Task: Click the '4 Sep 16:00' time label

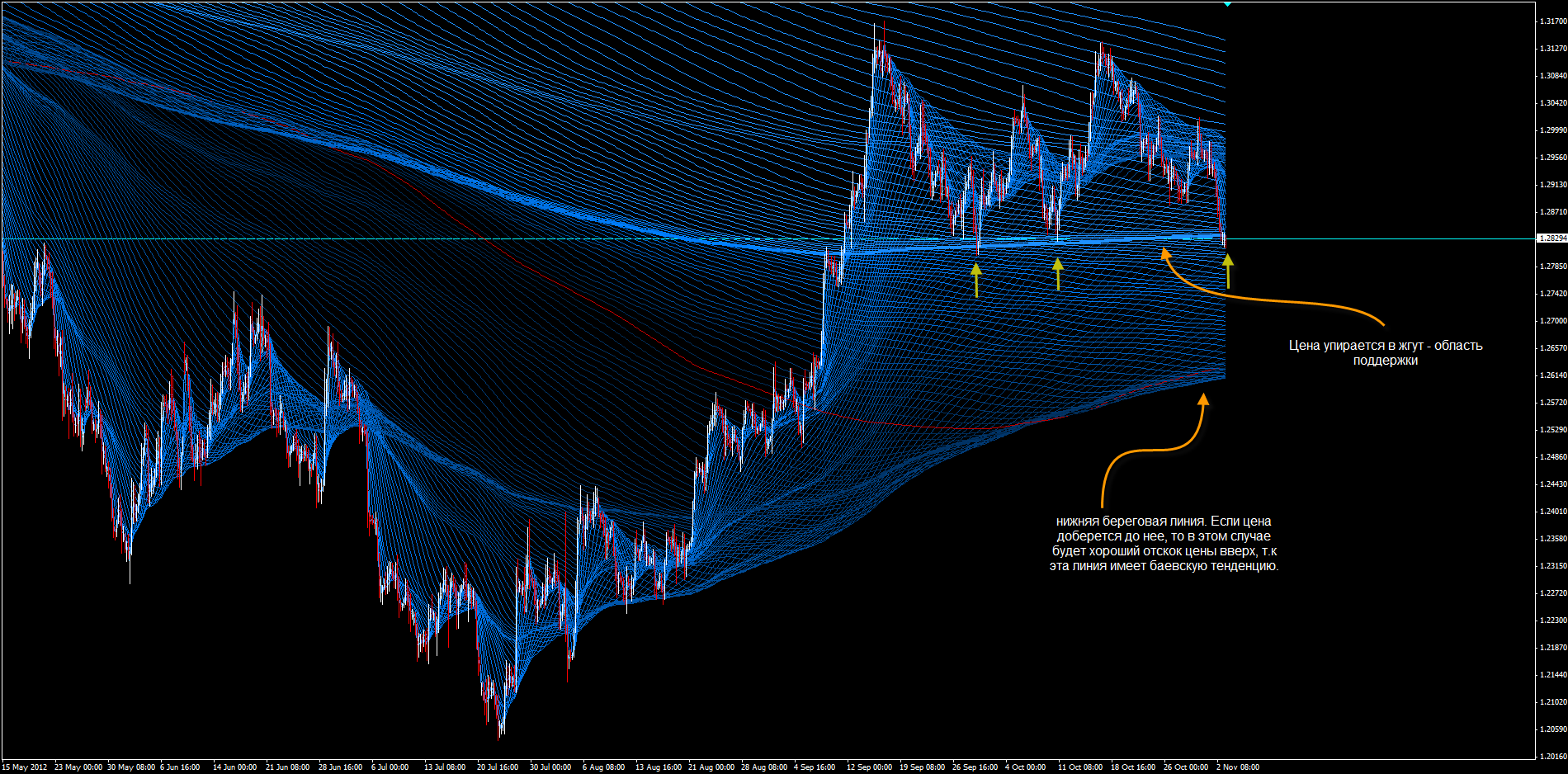Action: click(x=815, y=767)
